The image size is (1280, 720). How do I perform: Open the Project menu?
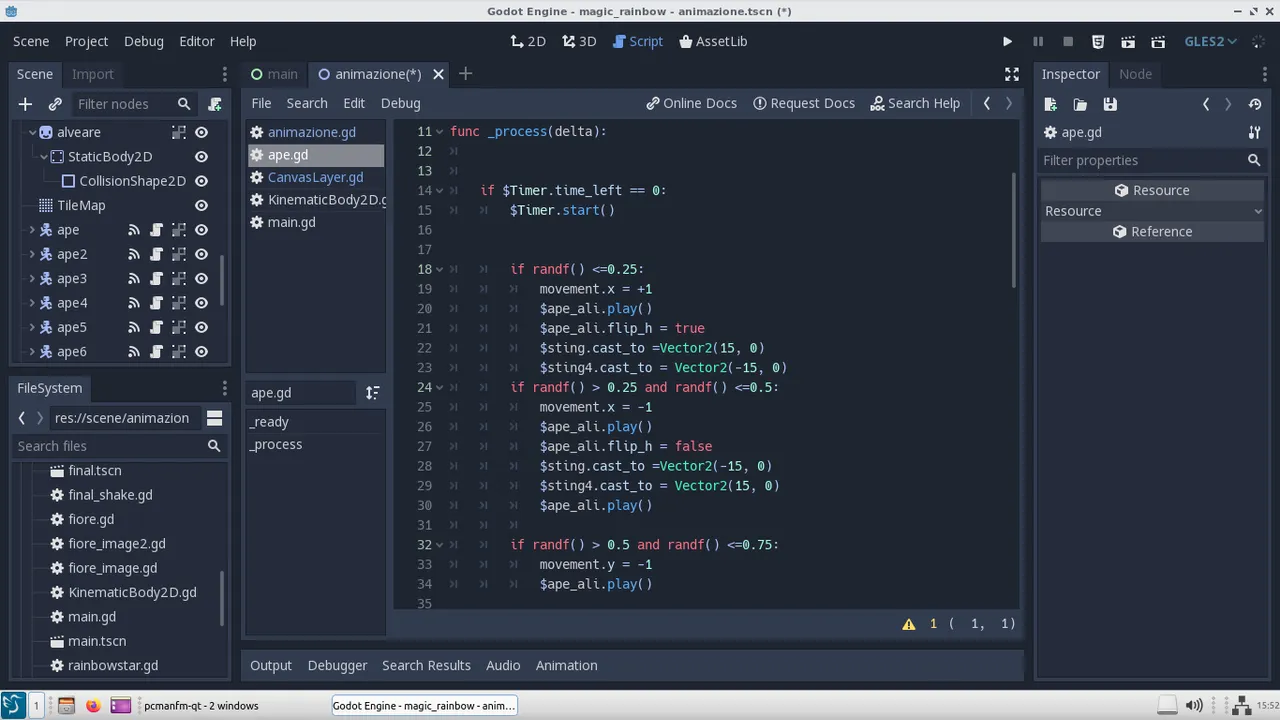click(86, 41)
